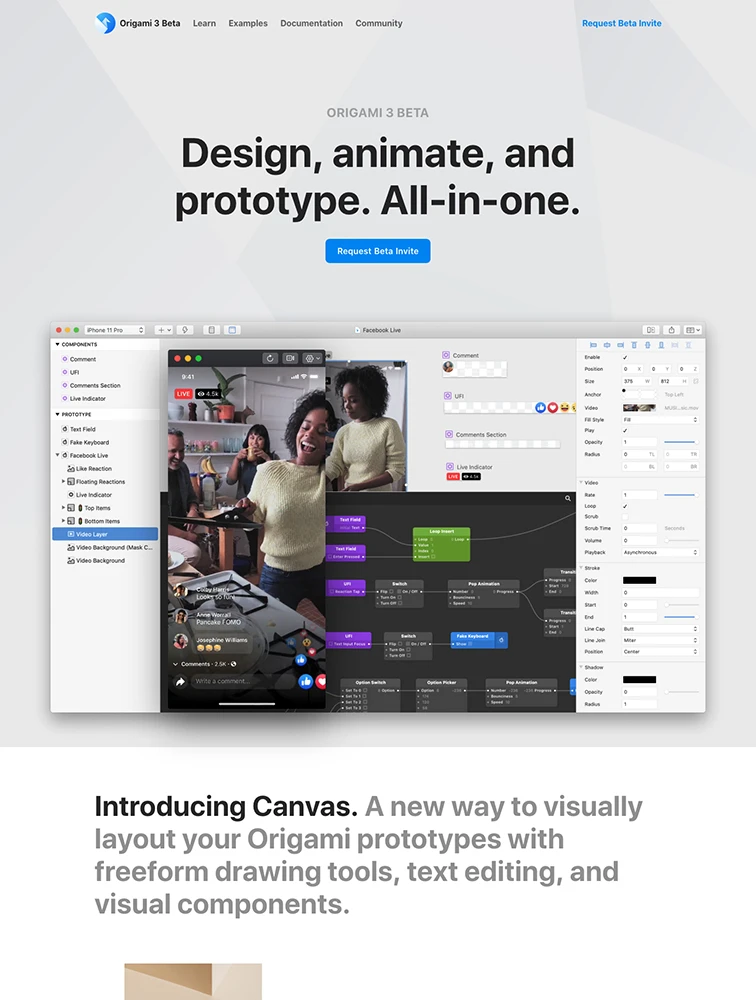
Task: Collapse Comments 2.5K chevron in preview
Action: (175, 664)
